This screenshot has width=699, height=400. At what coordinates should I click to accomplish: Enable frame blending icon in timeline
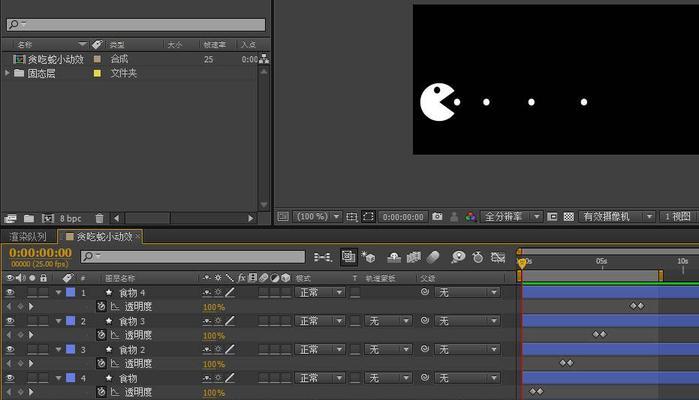[x=414, y=257]
